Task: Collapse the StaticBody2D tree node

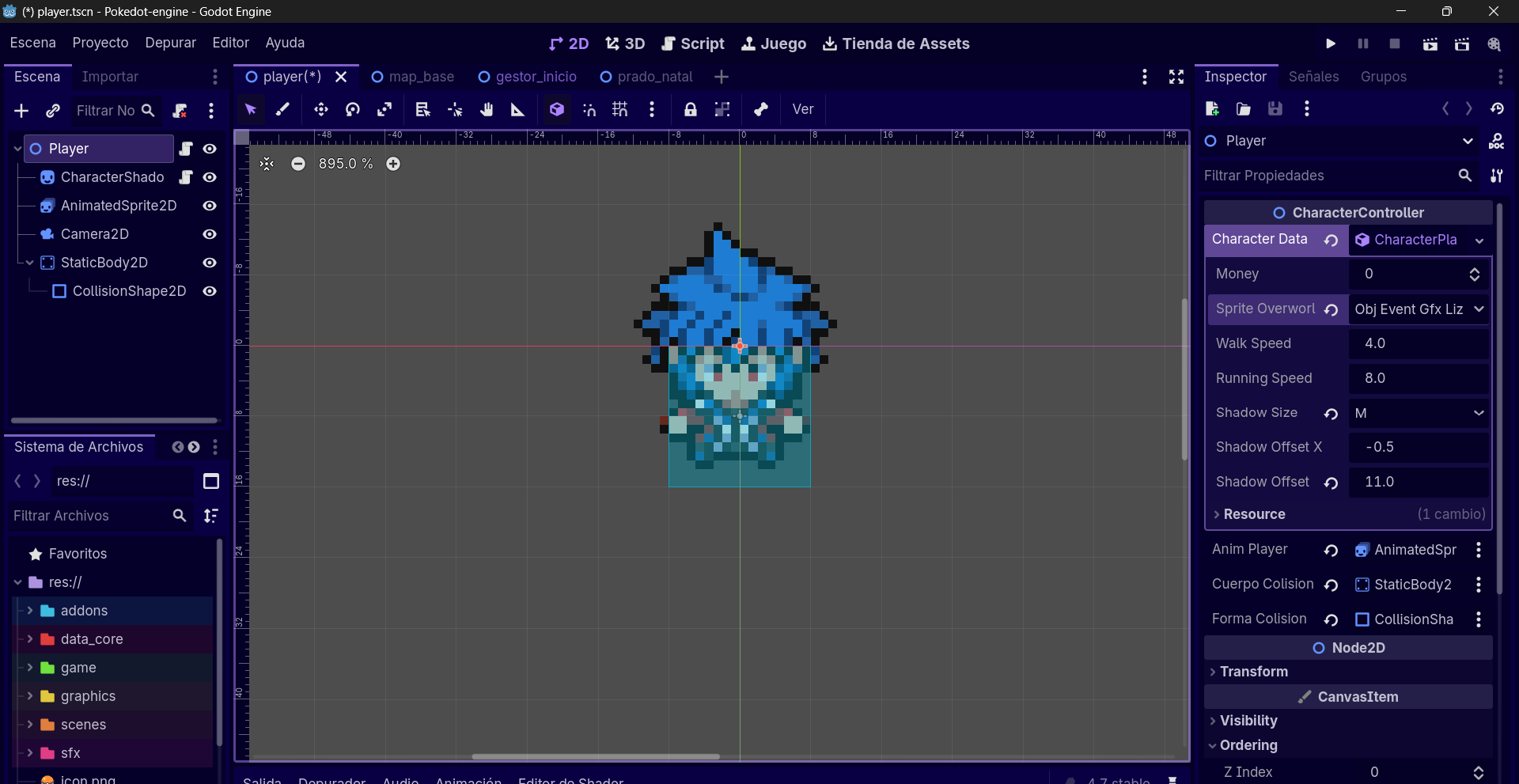Action: tap(30, 263)
